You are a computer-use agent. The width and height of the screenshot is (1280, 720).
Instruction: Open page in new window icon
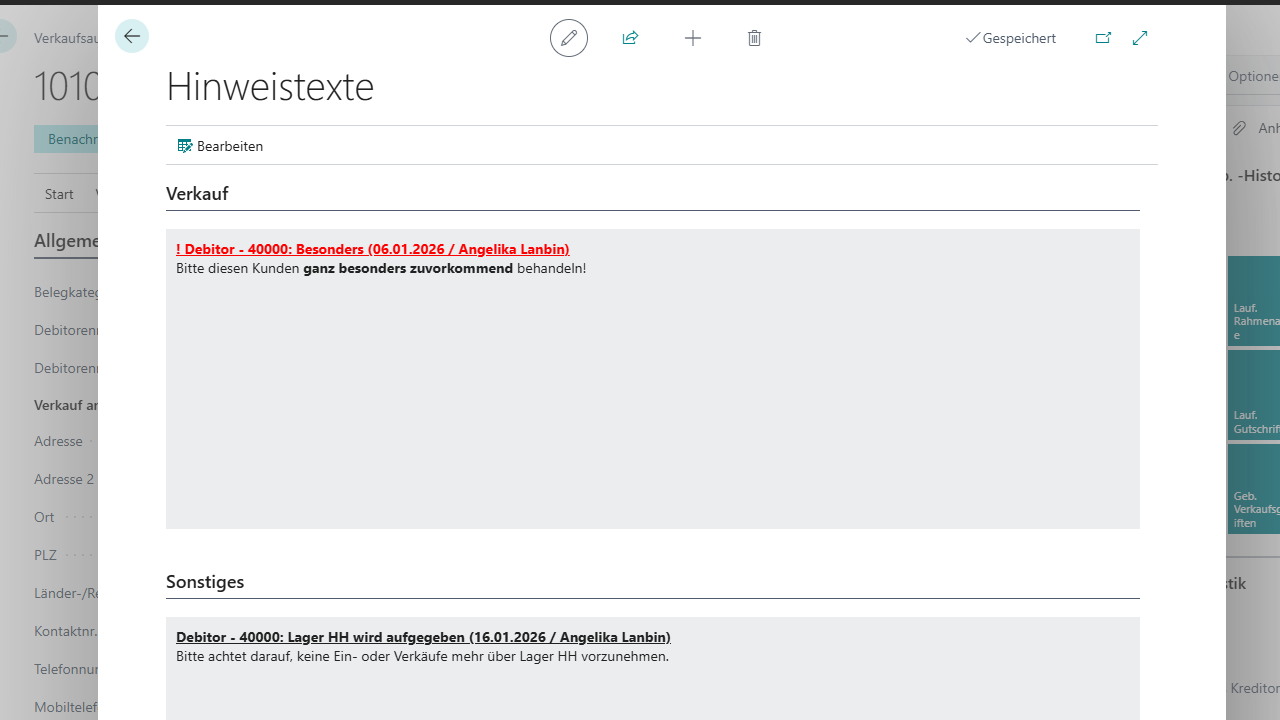point(1103,38)
